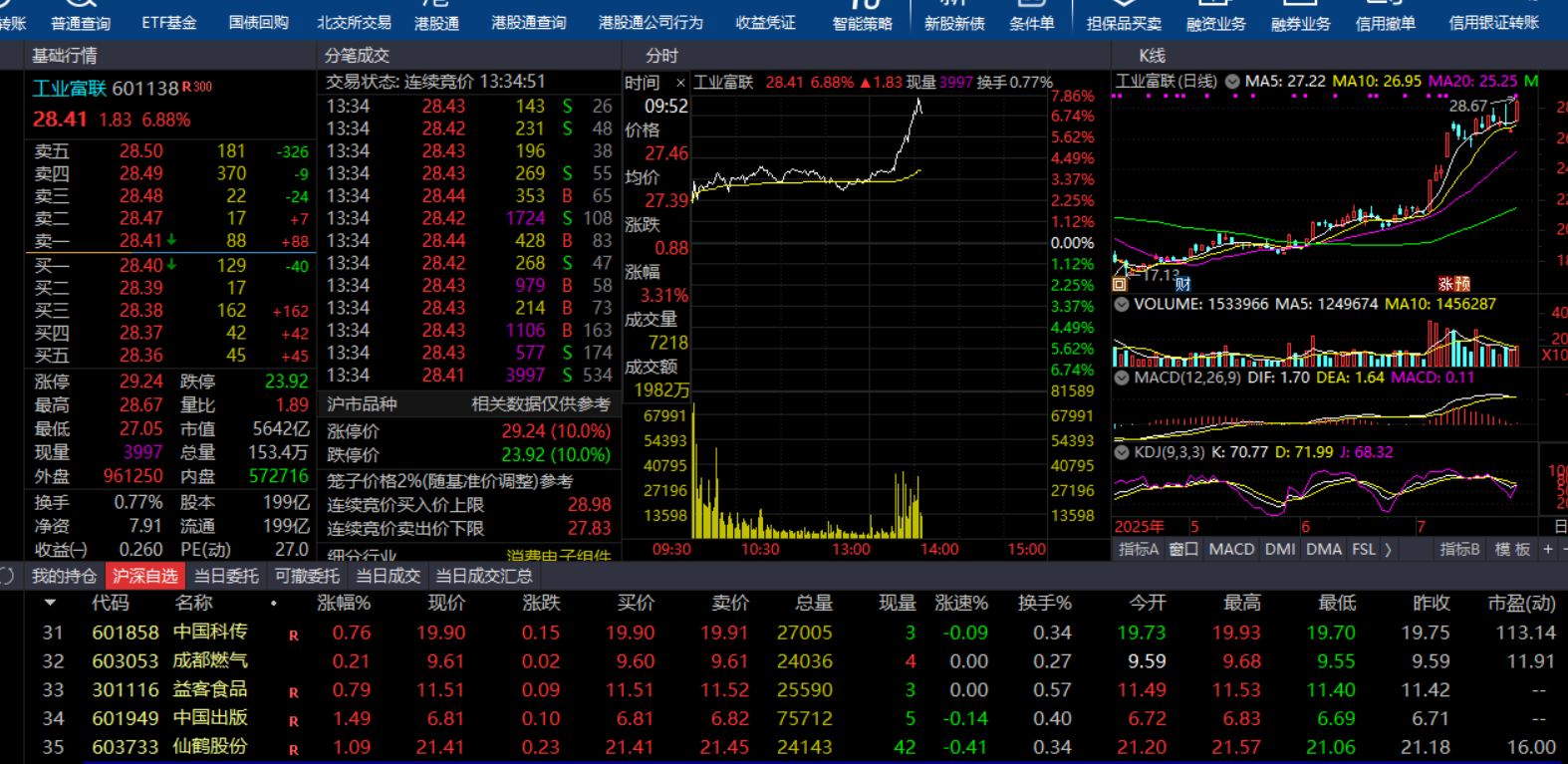Open 融券业务 in the top toolbar

(x=1300, y=22)
